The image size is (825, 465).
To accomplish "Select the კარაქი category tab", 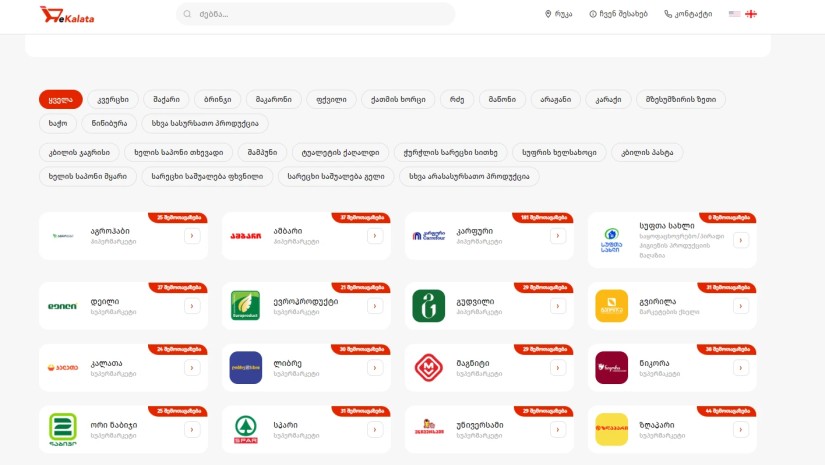I will [x=608, y=99].
